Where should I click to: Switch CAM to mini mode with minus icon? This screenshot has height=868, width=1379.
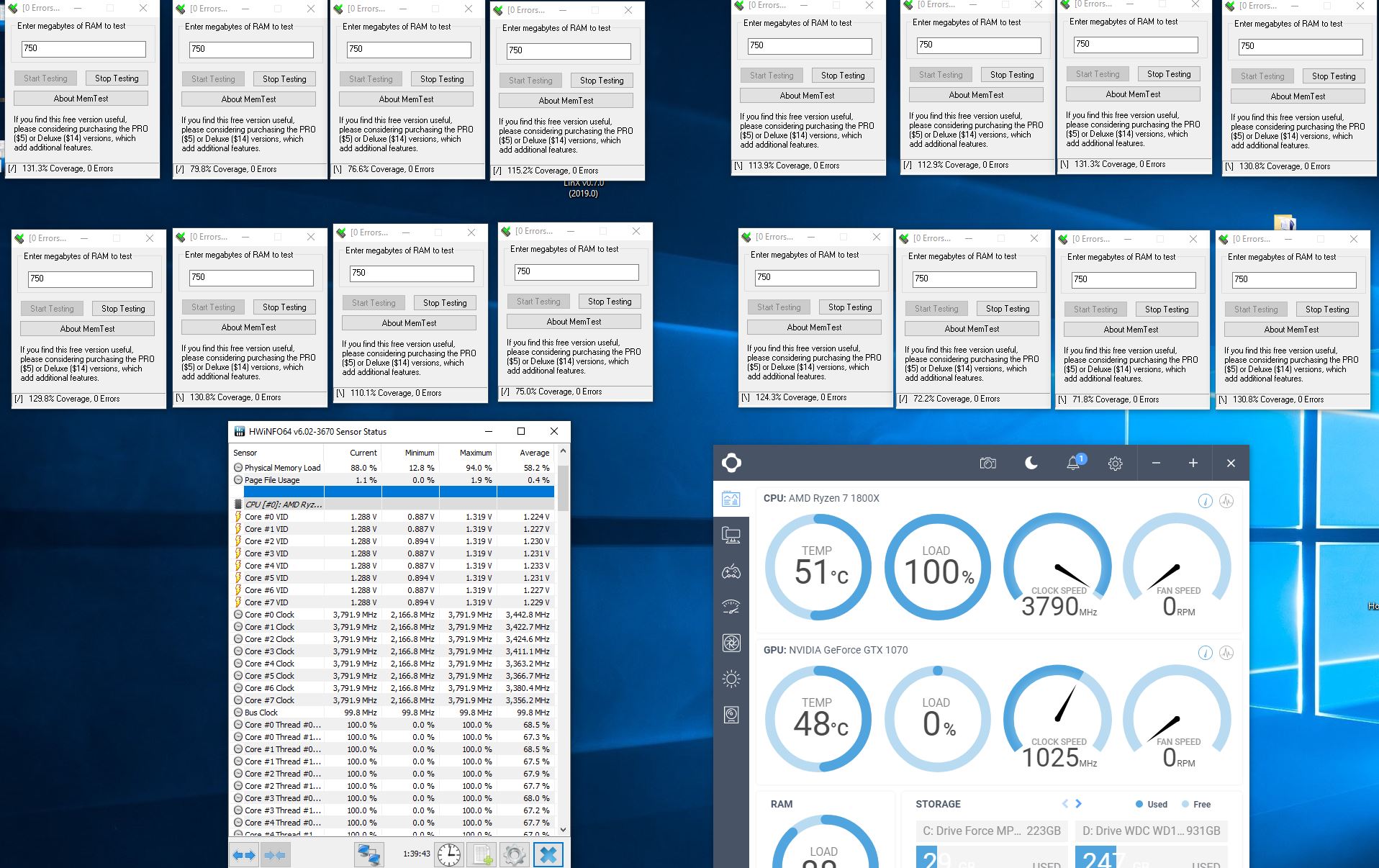tap(1156, 463)
